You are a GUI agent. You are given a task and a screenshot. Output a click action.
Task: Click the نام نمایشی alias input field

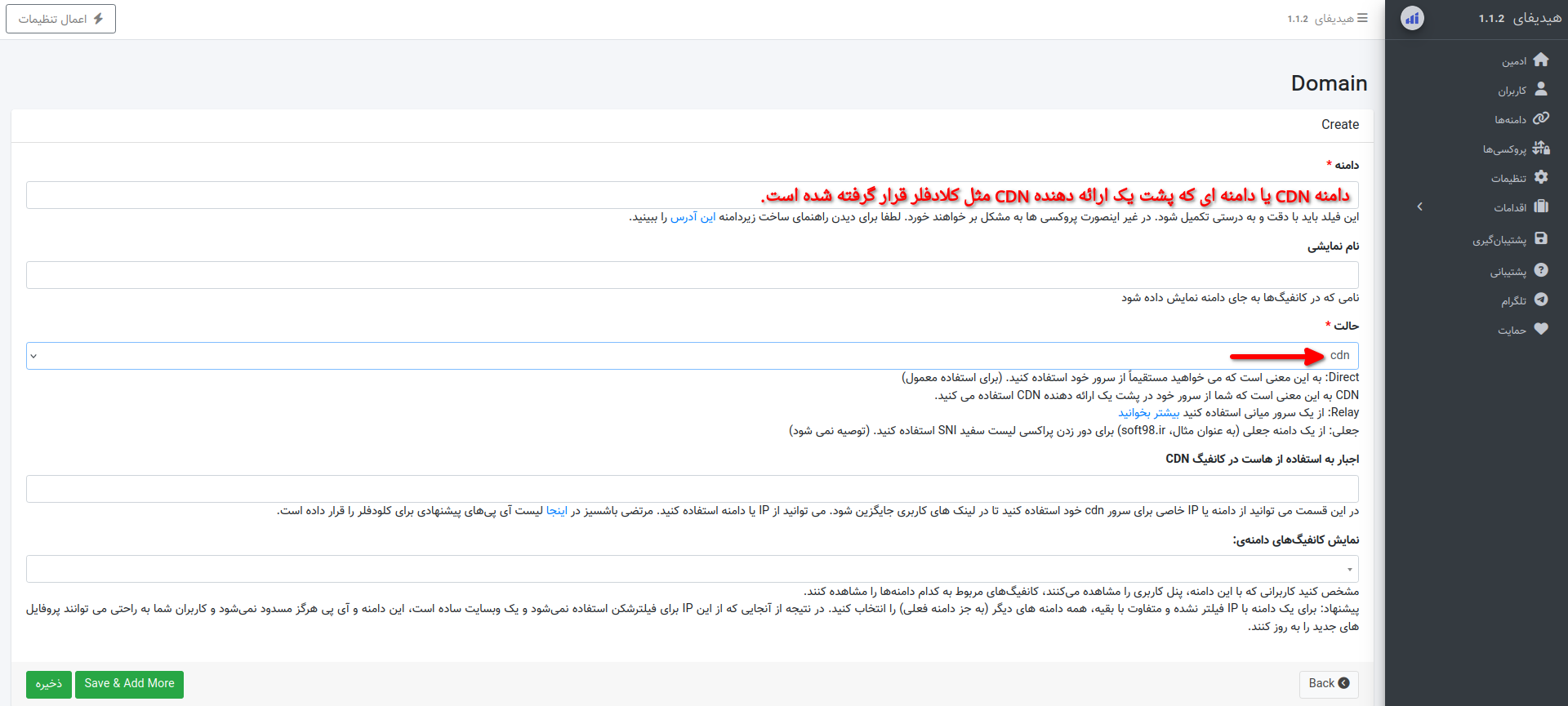(x=692, y=275)
